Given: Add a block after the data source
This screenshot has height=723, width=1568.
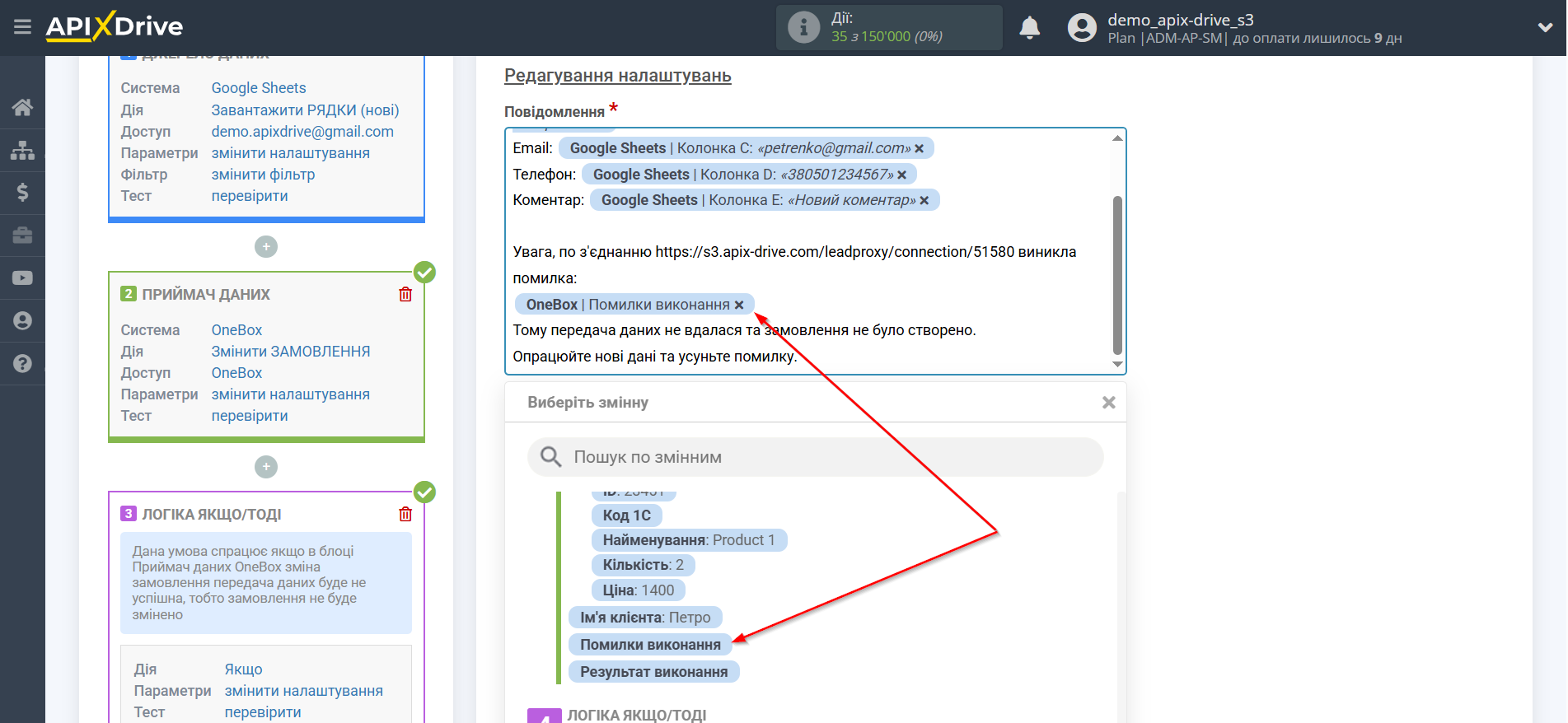Looking at the screenshot, I should [266, 246].
